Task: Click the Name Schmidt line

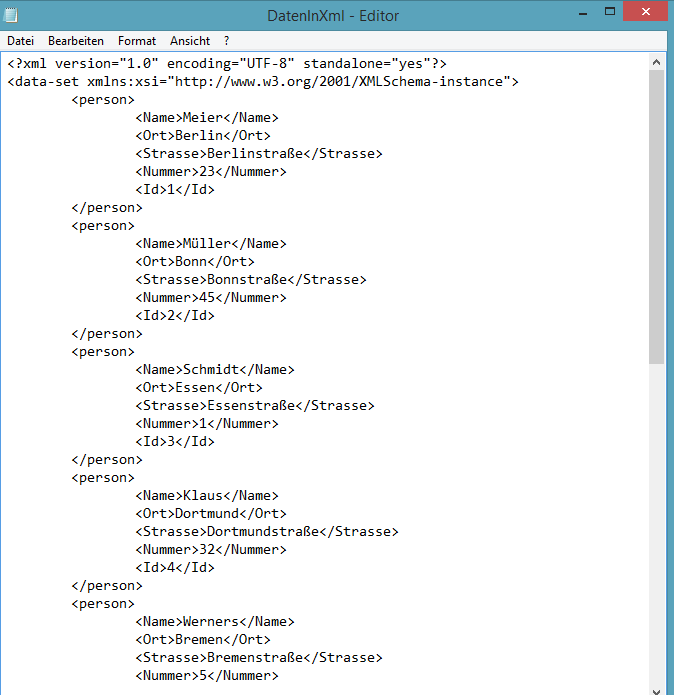Action: (215, 370)
